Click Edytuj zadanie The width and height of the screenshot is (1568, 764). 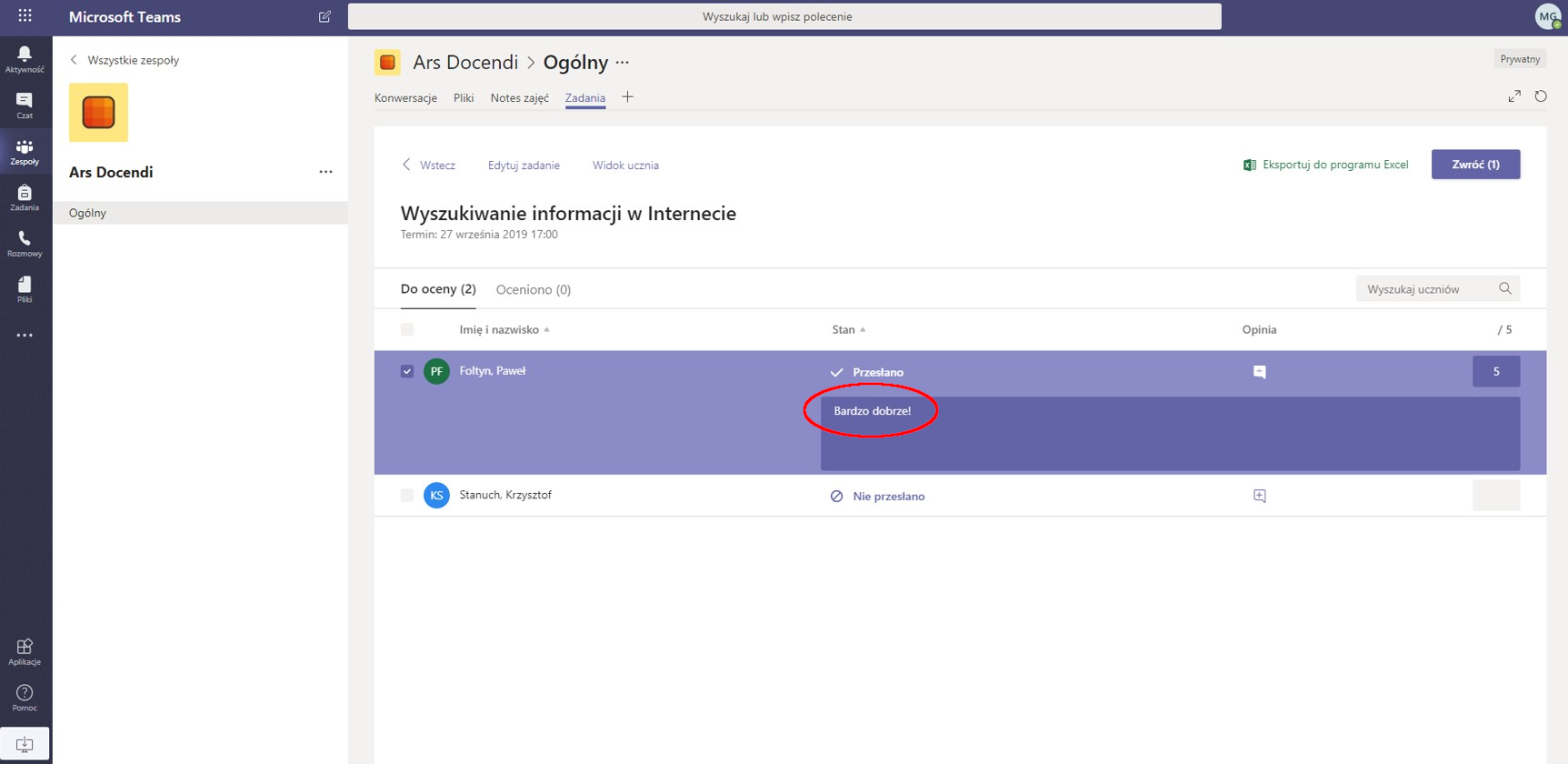click(524, 166)
